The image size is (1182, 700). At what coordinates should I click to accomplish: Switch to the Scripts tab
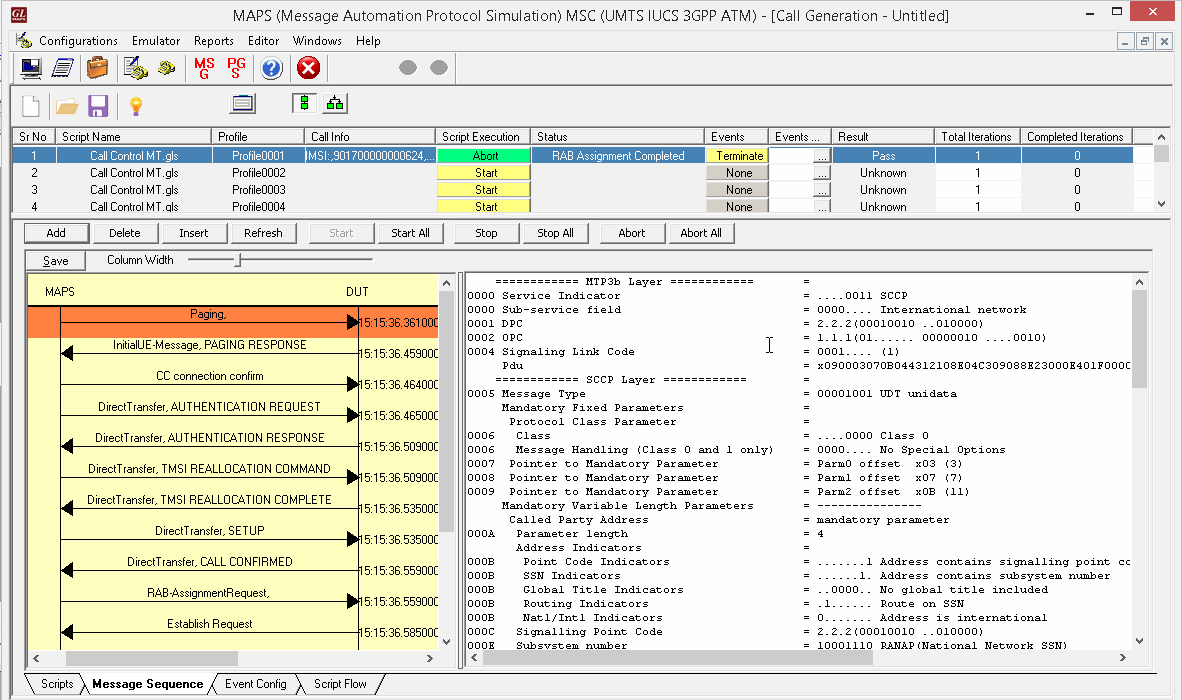(57, 683)
